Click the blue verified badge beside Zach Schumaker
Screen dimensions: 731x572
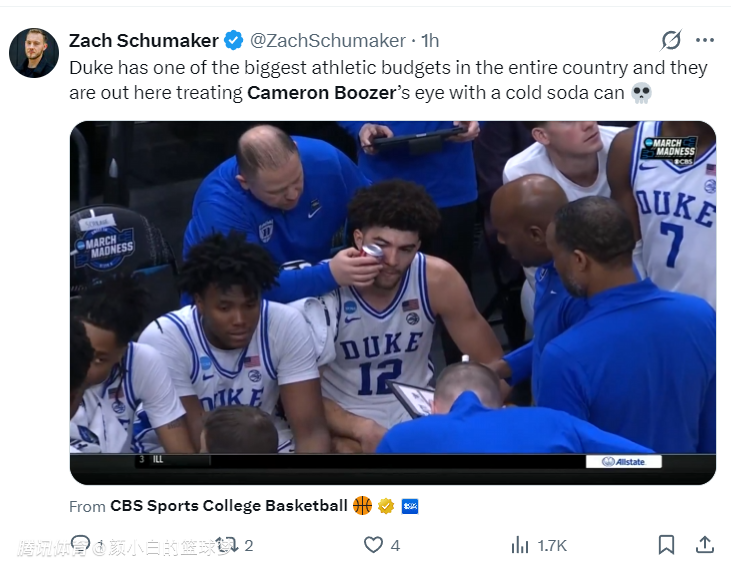pos(233,41)
